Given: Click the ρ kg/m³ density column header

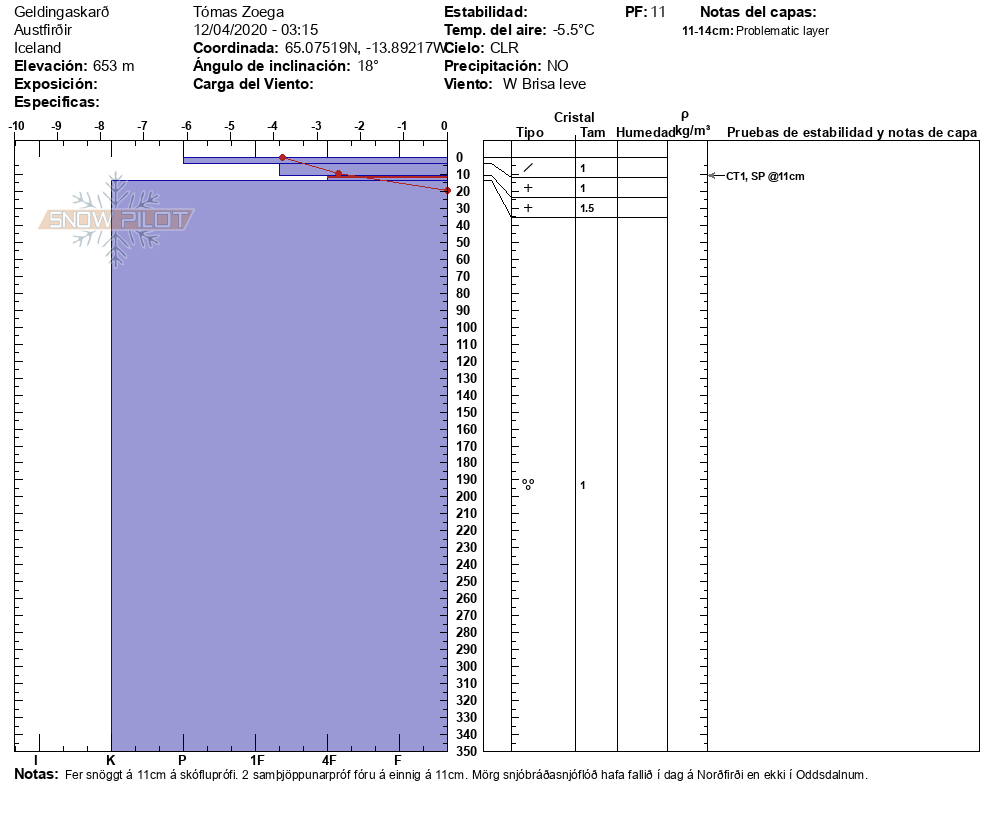Looking at the screenshot, I should pyautogui.click(x=692, y=124).
